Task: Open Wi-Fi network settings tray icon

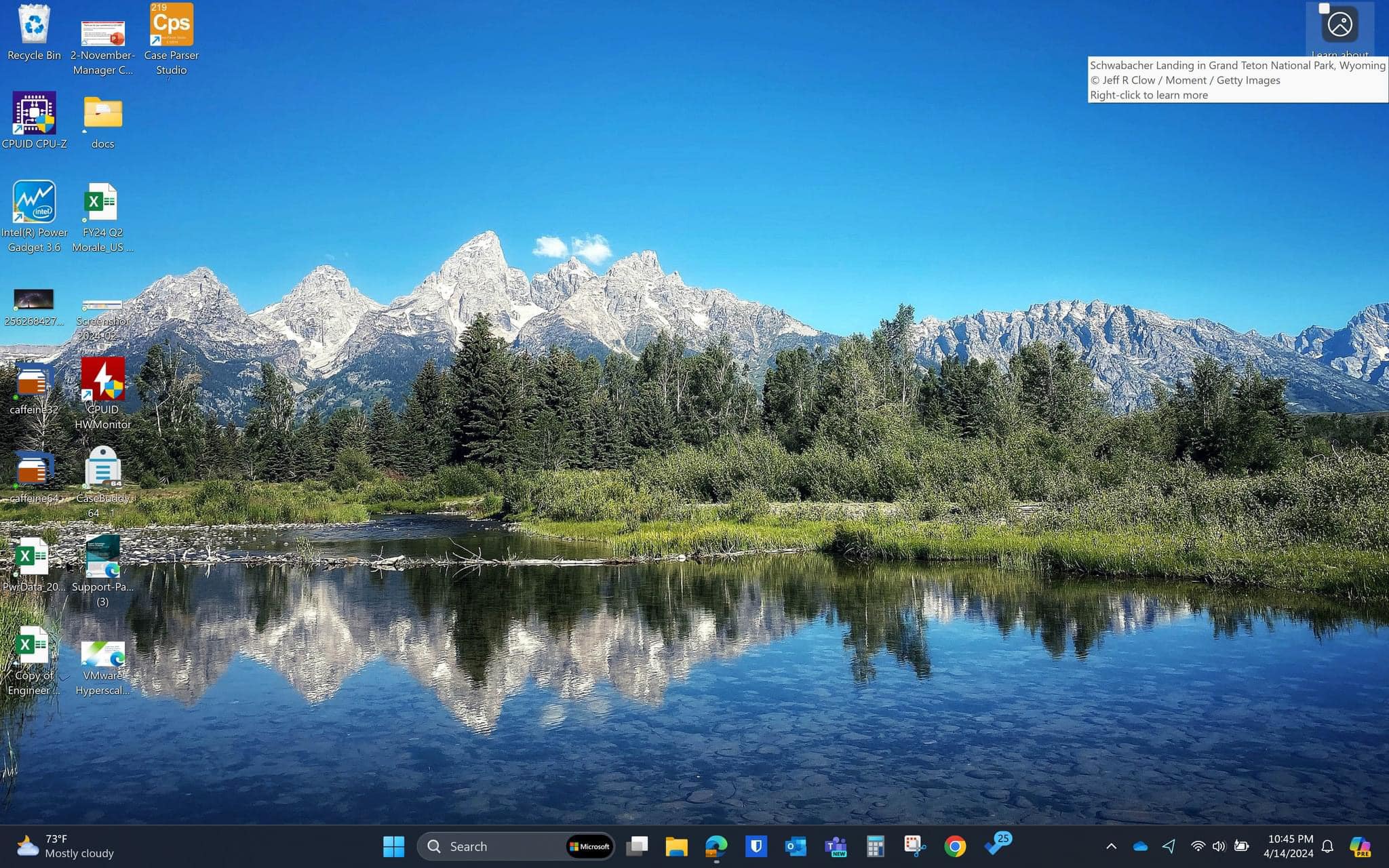Action: (x=1198, y=846)
